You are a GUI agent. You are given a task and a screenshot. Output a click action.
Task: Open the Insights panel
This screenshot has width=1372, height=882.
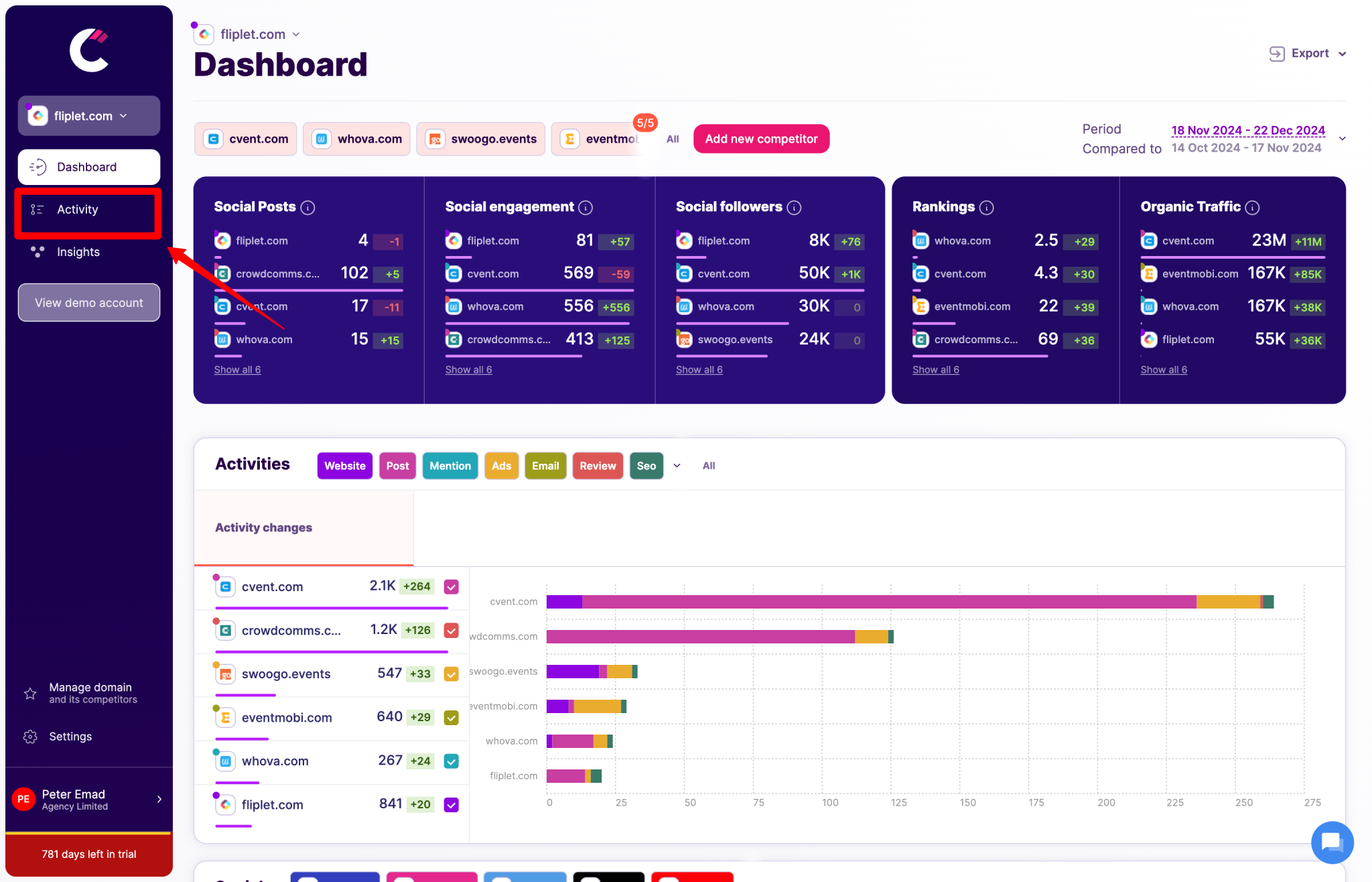point(77,251)
